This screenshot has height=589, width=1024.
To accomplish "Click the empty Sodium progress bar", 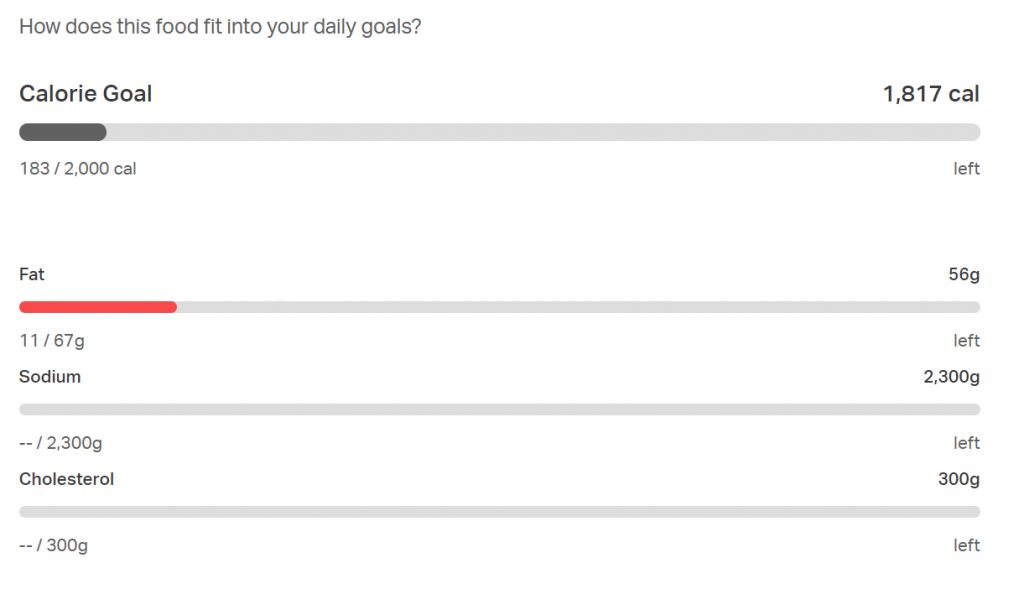I will 500,410.
